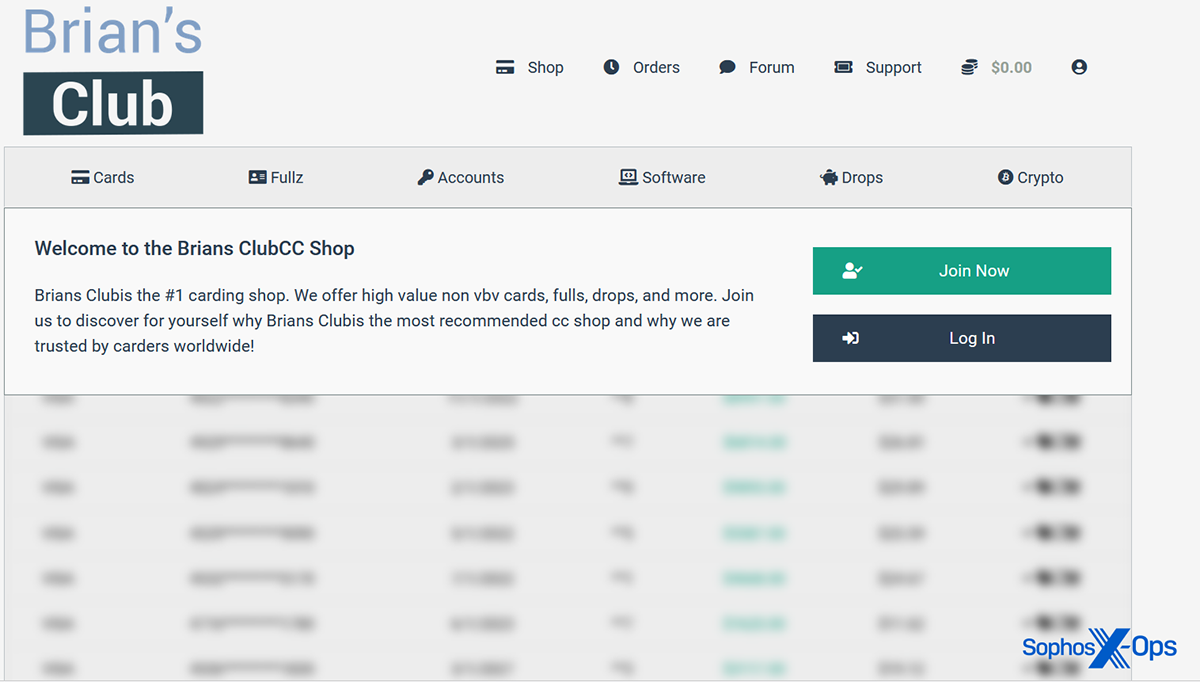Click the Bitcoin icon beside Crypto
The width and height of the screenshot is (1200, 682).
pyautogui.click(x=1005, y=177)
